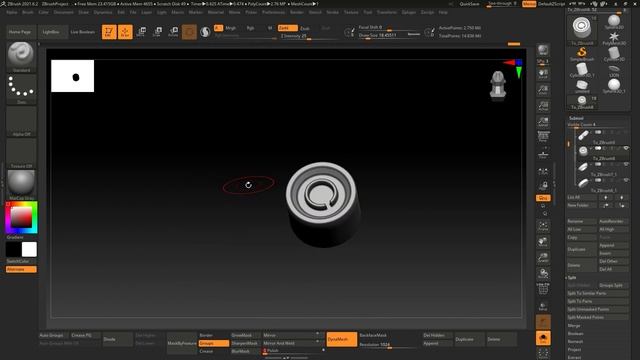Expand the Remesh section
640x360 pixels.
[575, 342]
